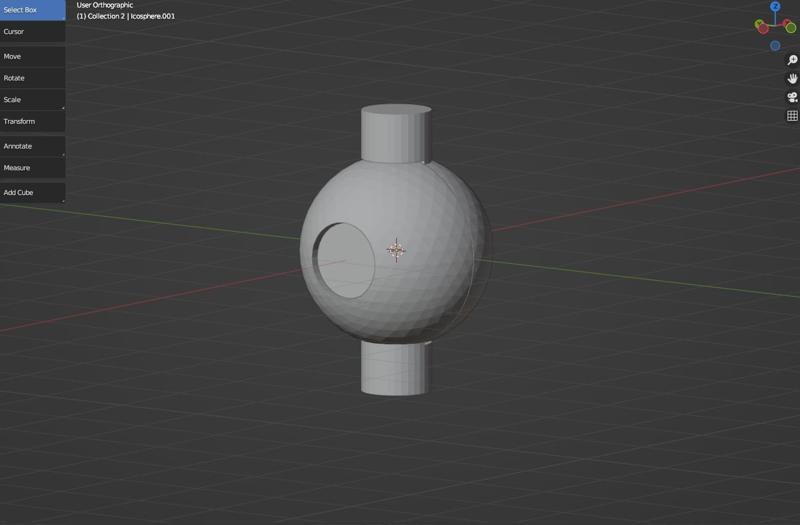The height and width of the screenshot is (525, 800).
Task: Pick the Rotate tool
Action: [33, 78]
